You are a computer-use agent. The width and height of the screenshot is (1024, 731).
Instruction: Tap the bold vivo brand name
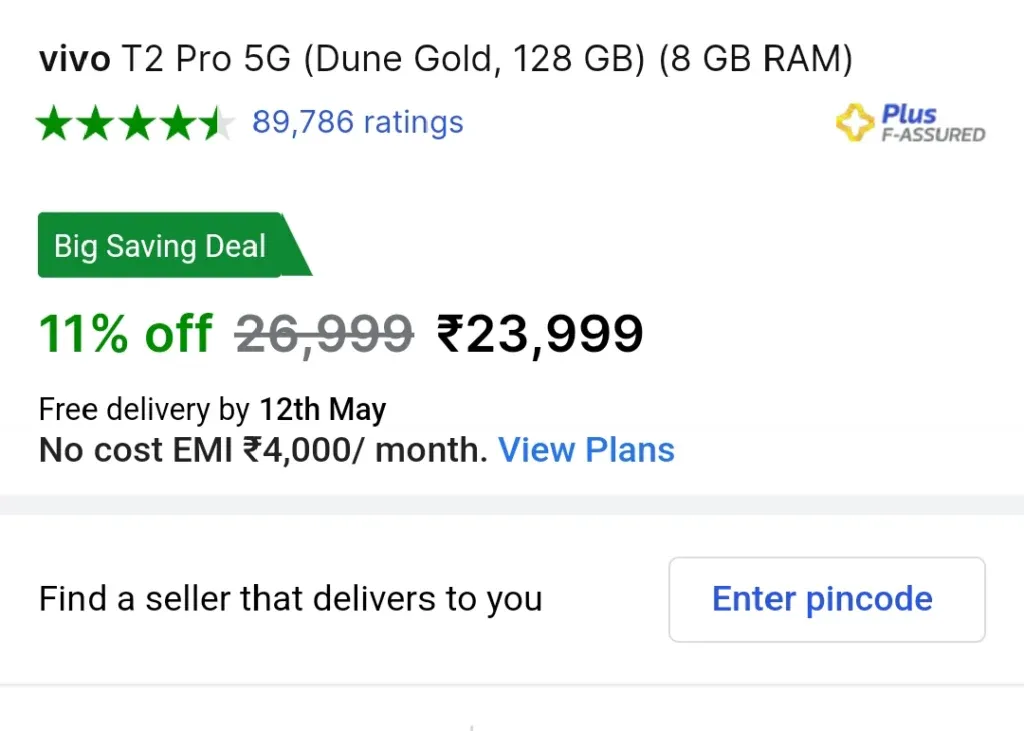(x=74, y=59)
